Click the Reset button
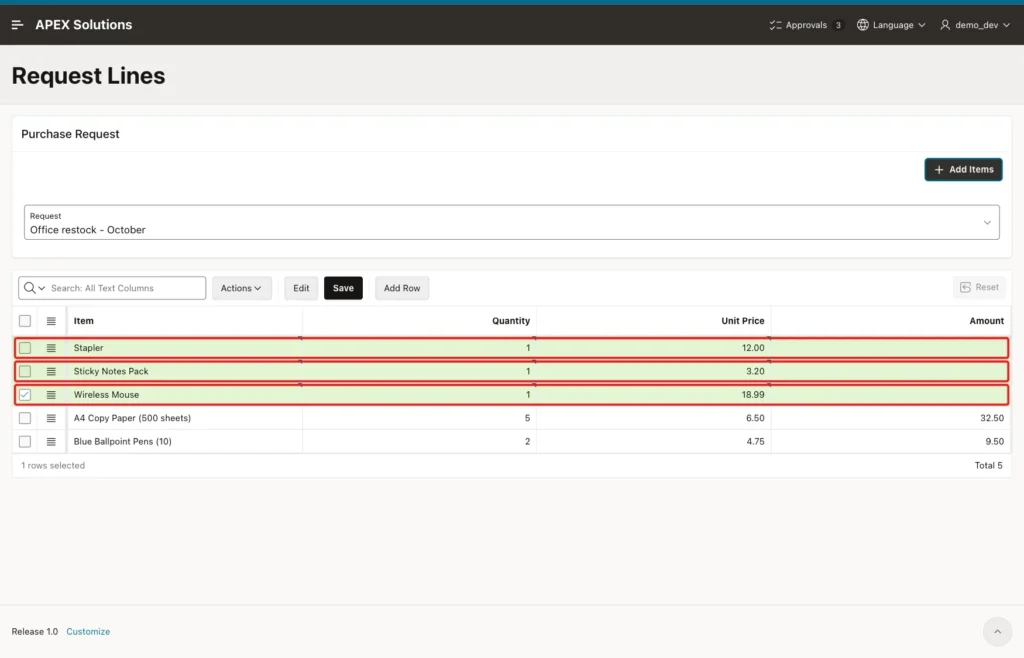The image size is (1024, 658). click(x=979, y=287)
